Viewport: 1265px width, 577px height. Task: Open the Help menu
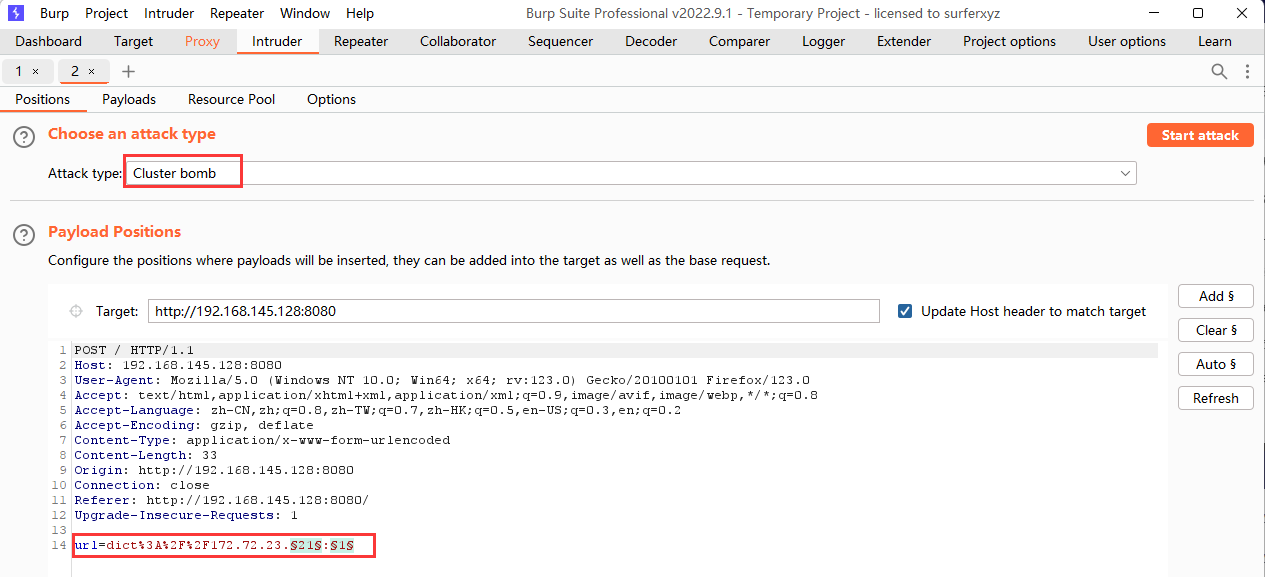click(x=360, y=13)
